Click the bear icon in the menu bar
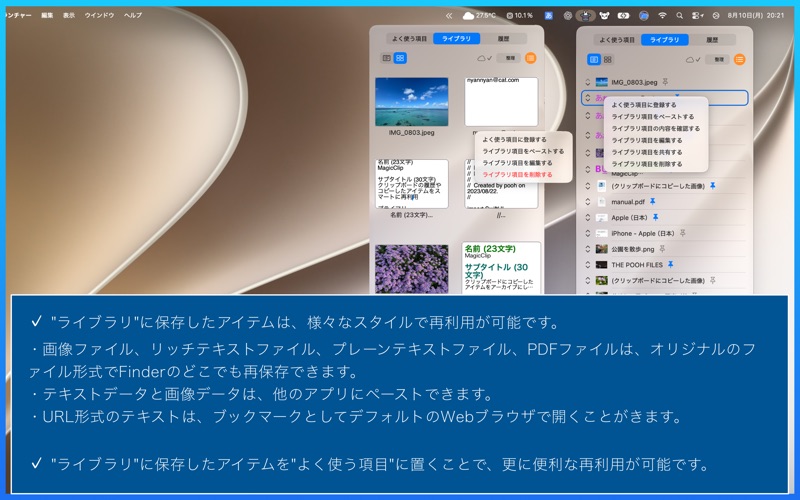 (604, 16)
